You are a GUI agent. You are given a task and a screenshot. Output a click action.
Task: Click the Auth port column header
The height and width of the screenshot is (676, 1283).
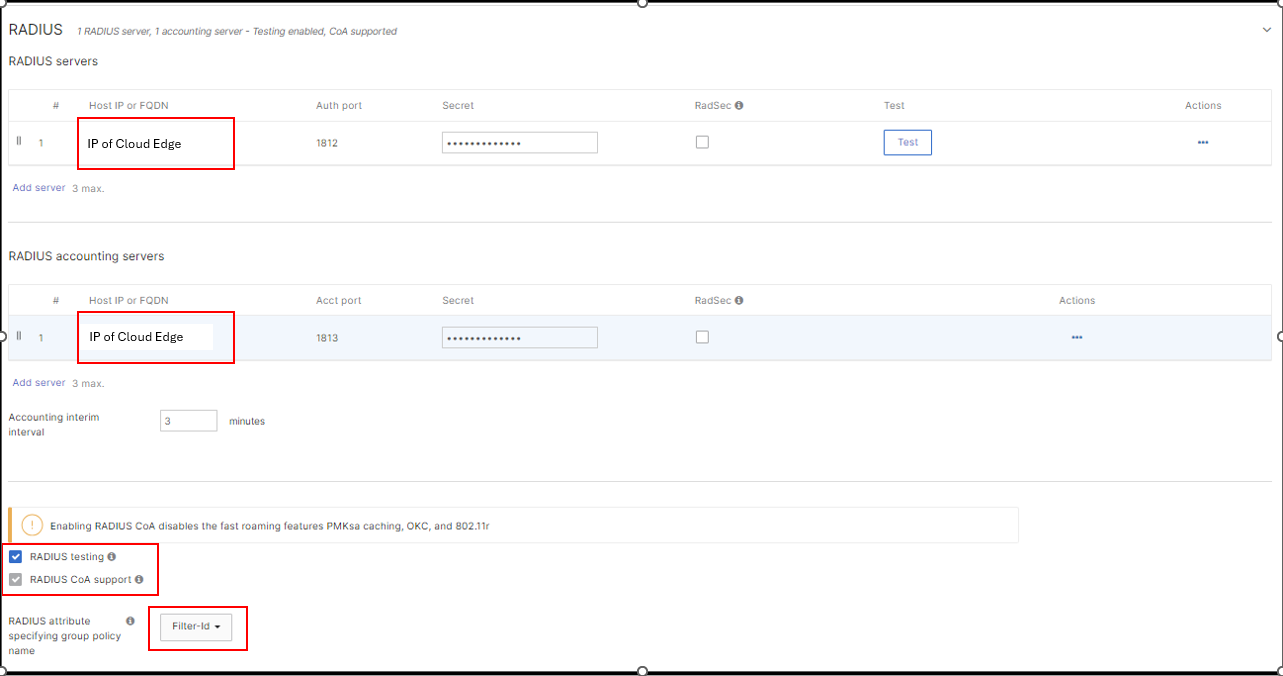pyautogui.click(x=339, y=105)
